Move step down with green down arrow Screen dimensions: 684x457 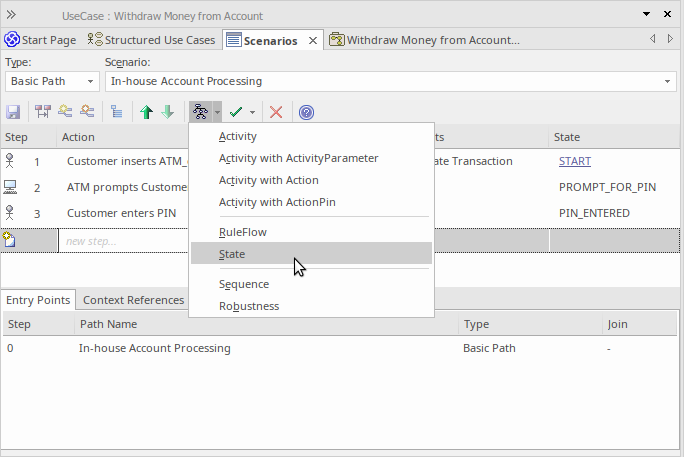point(167,112)
